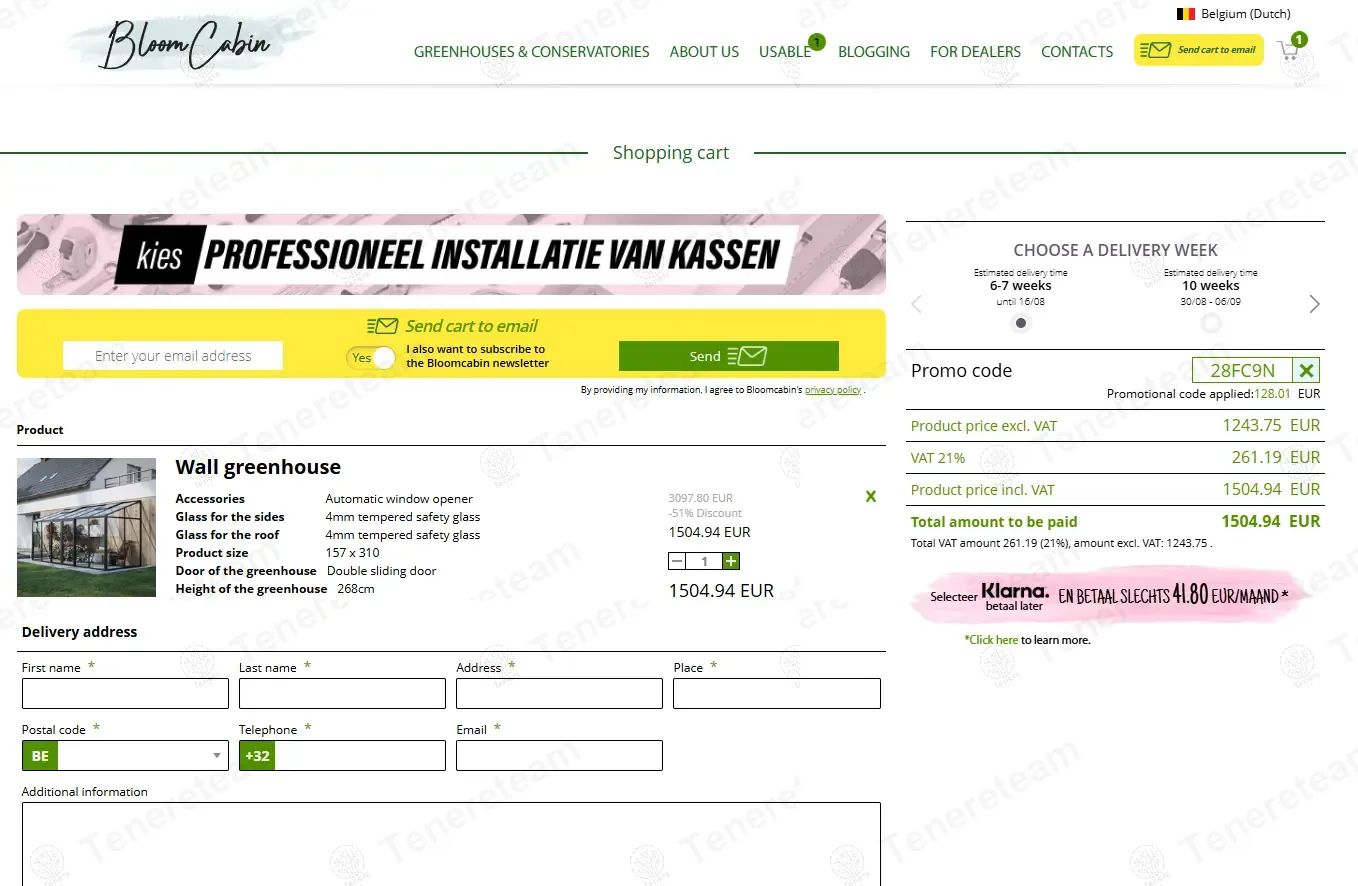
Task: Open the Contacts page
Action: [1077, 52]
